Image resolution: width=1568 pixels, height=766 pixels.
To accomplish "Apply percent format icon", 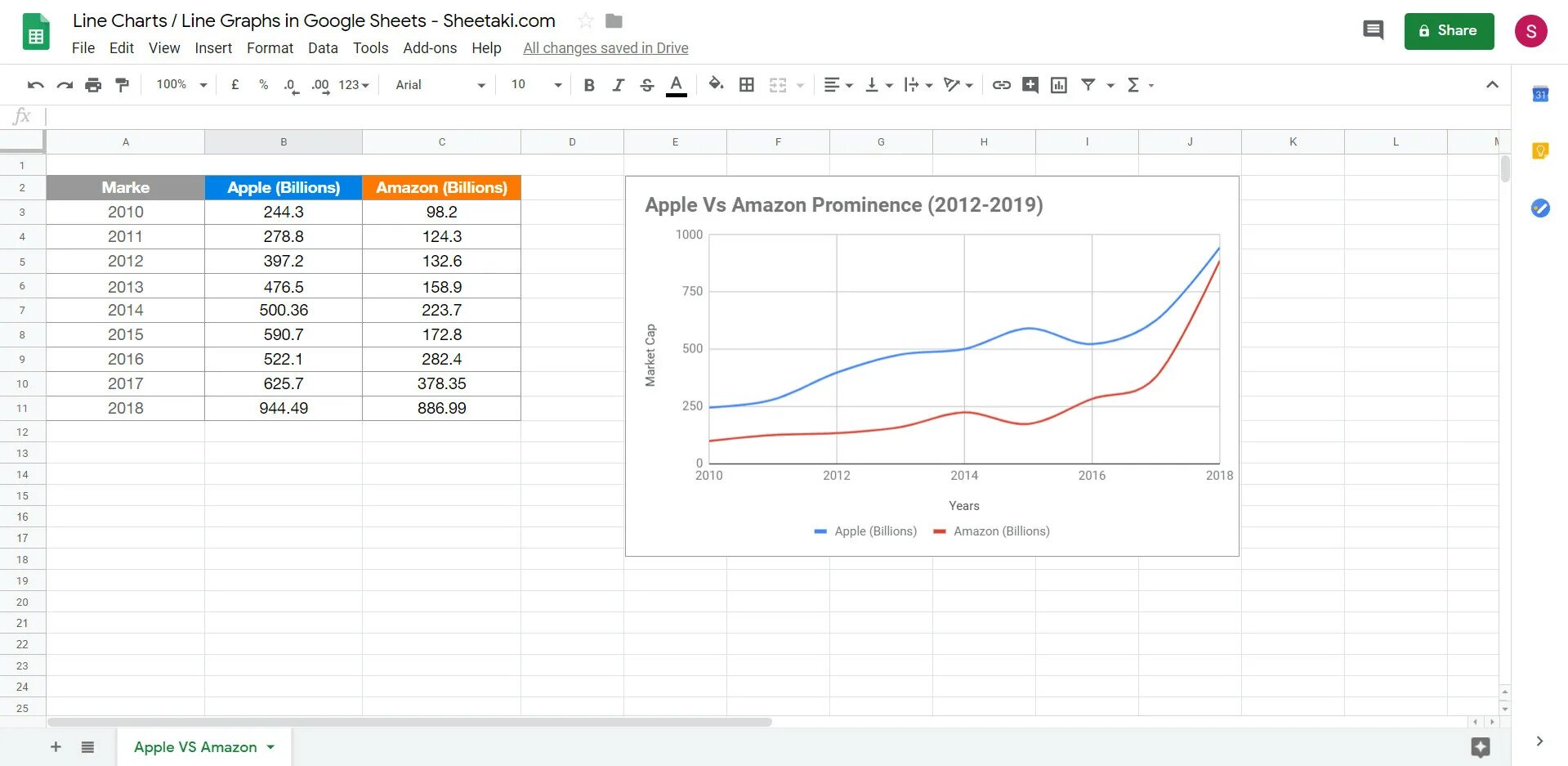I will 263,84.
